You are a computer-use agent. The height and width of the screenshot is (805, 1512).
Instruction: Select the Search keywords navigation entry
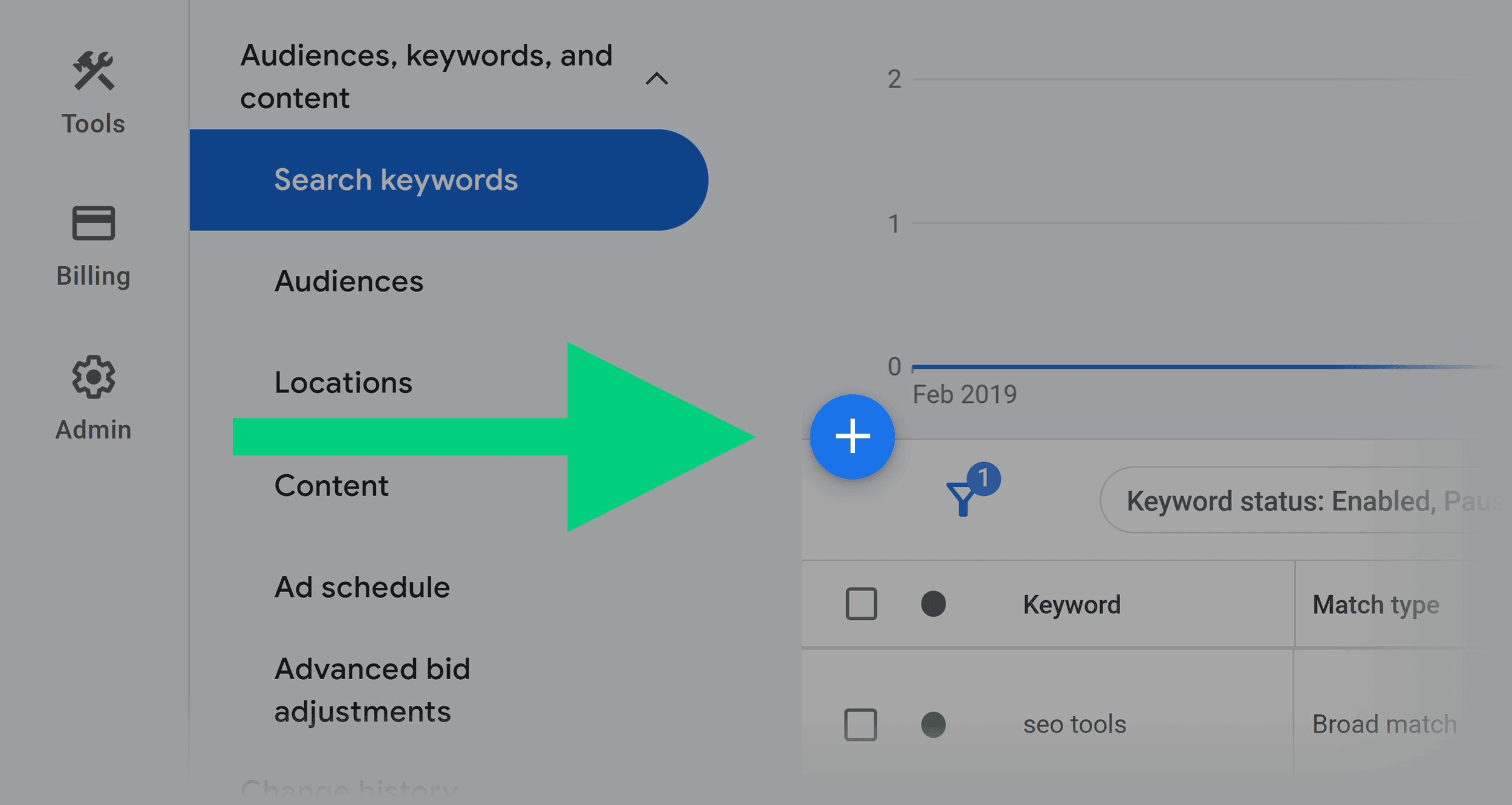tap(396, 179)
